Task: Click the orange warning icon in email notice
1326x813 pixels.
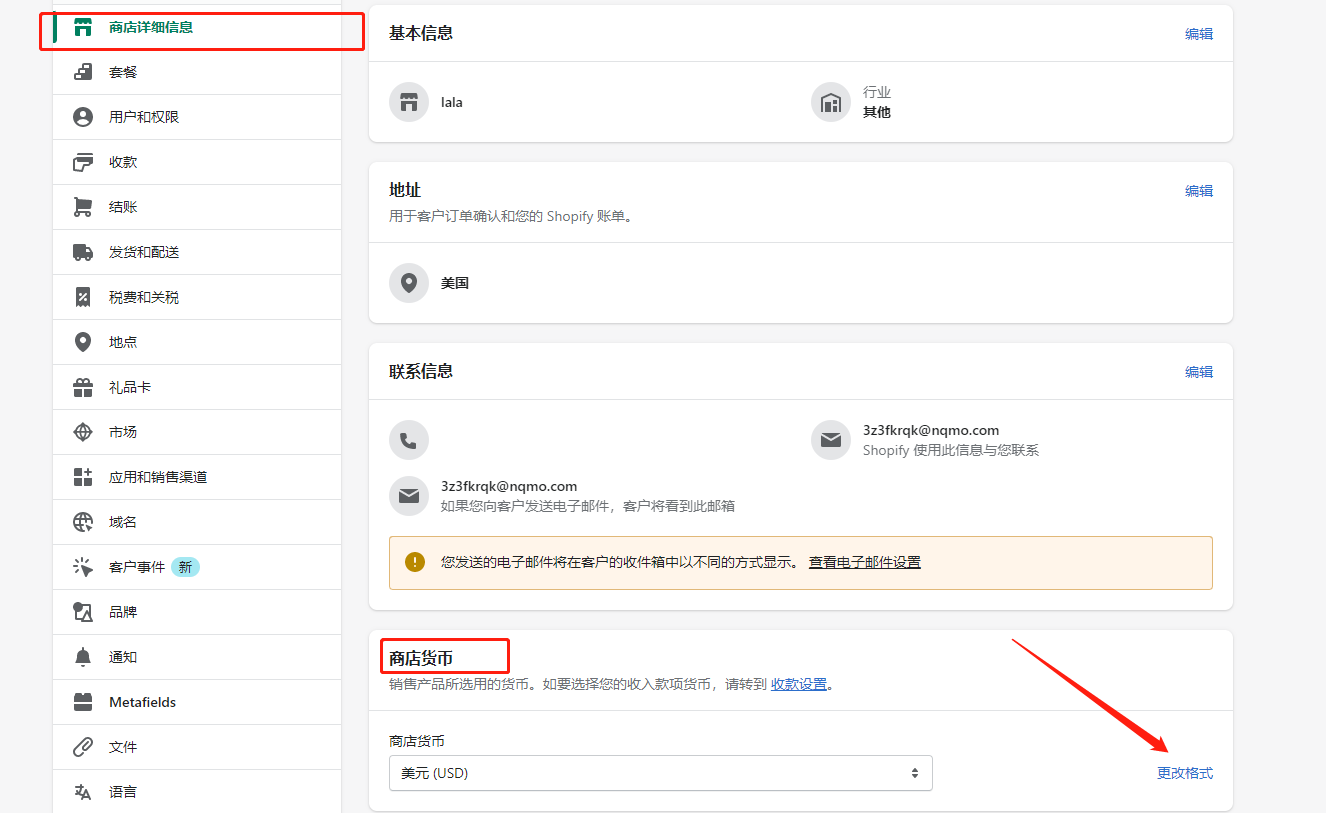Action: pos(415,562)
